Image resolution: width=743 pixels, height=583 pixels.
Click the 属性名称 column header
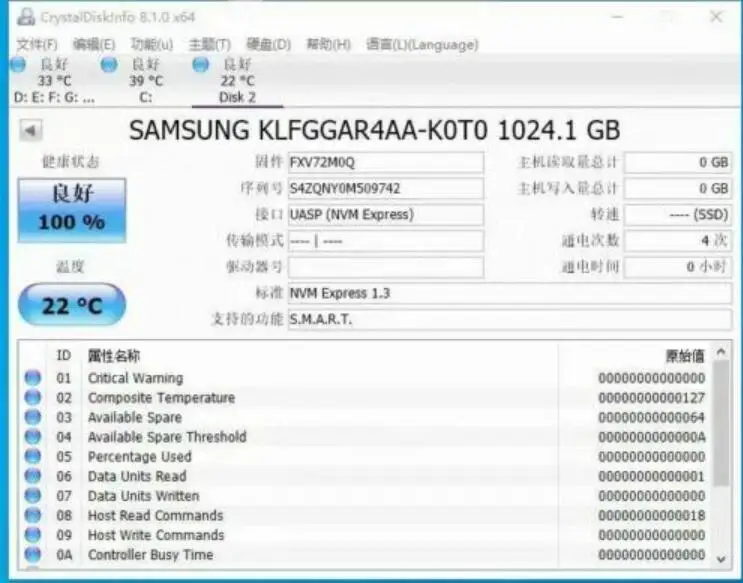pos(114,356)
